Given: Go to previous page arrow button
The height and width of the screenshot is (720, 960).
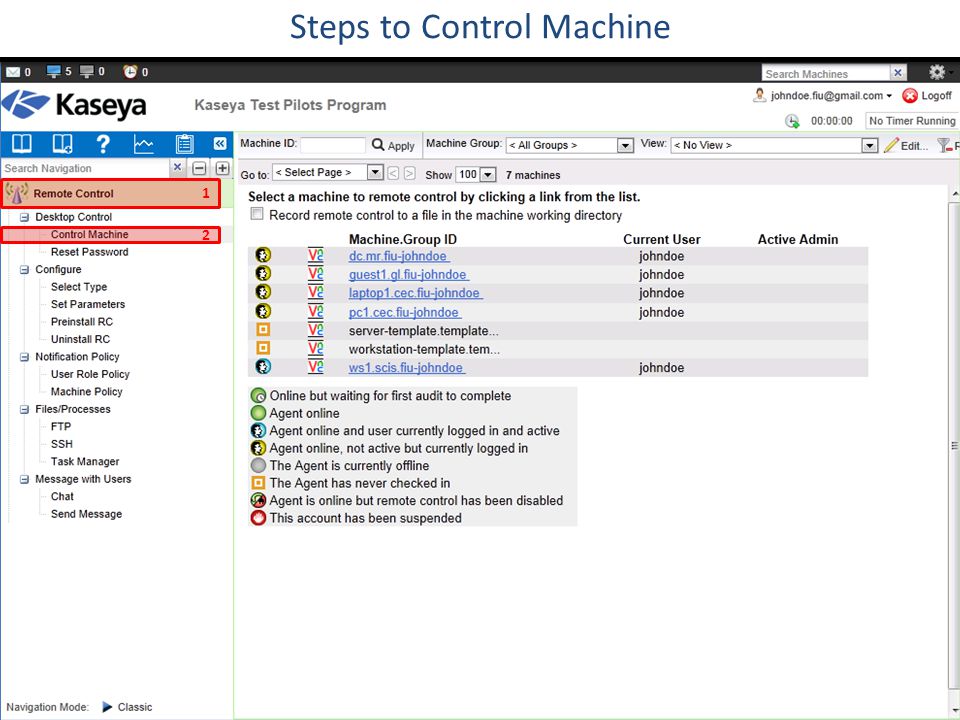Looking at the screenshot, I should point(393,173).
